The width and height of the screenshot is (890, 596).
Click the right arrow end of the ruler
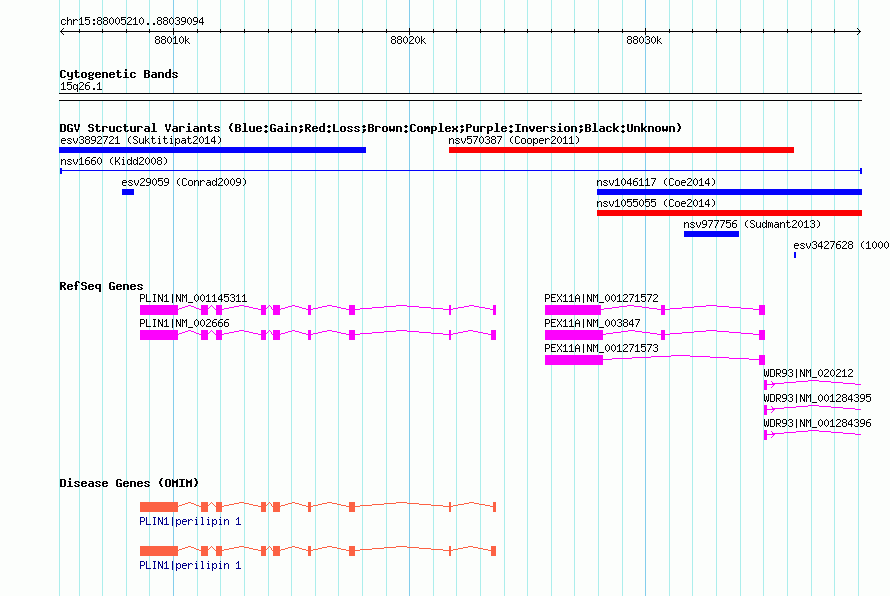coord(859,31)
